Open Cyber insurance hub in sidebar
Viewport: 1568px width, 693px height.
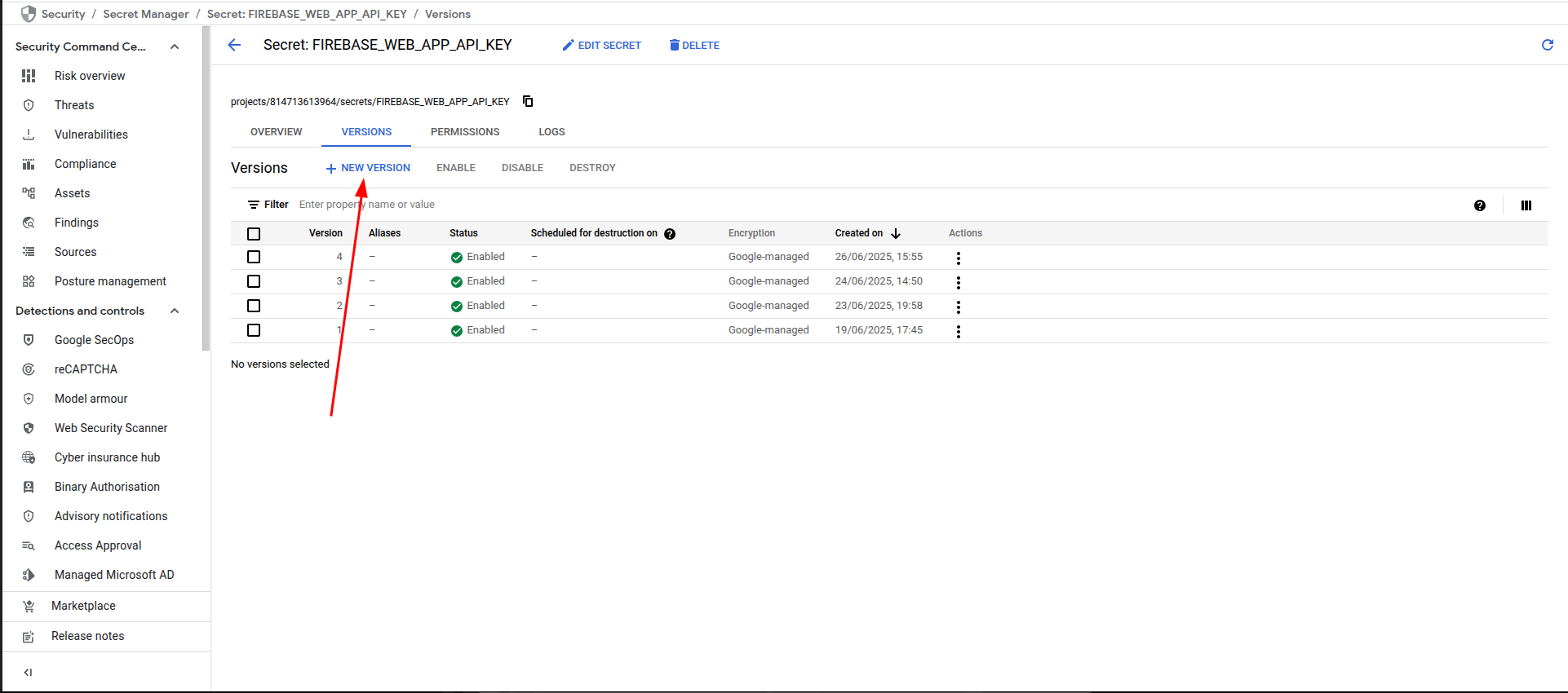(x=106, y=457)
